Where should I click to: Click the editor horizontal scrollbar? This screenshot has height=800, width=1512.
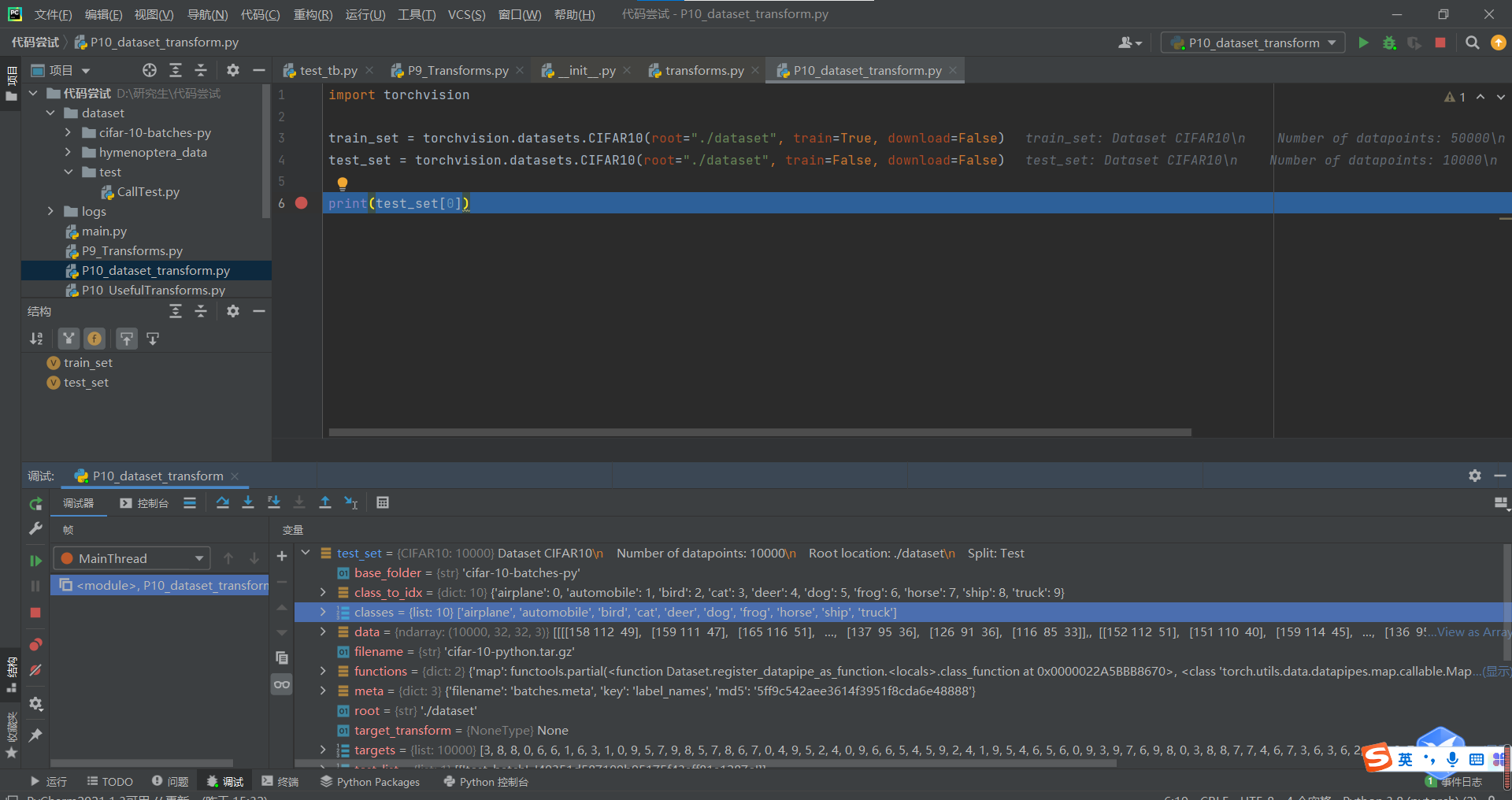(760, 432)
